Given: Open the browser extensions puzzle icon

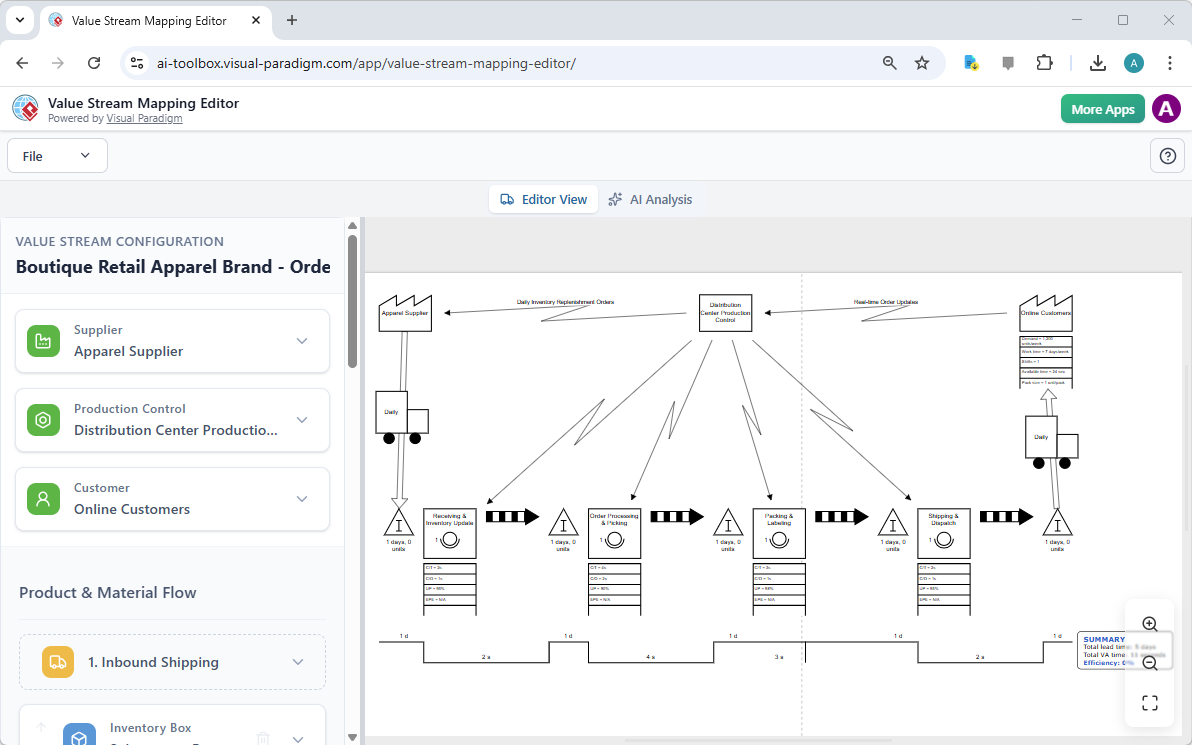Looking at the screenshot, I should click(x=1044, y=62).
